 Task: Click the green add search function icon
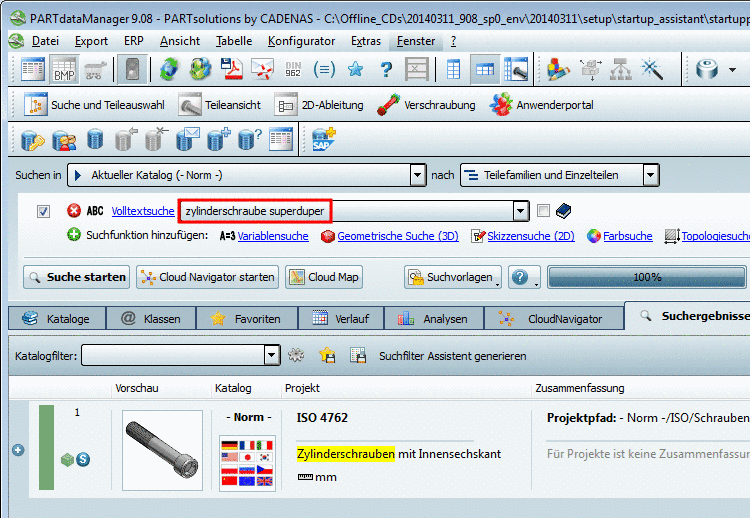click(x=74, y=235)
